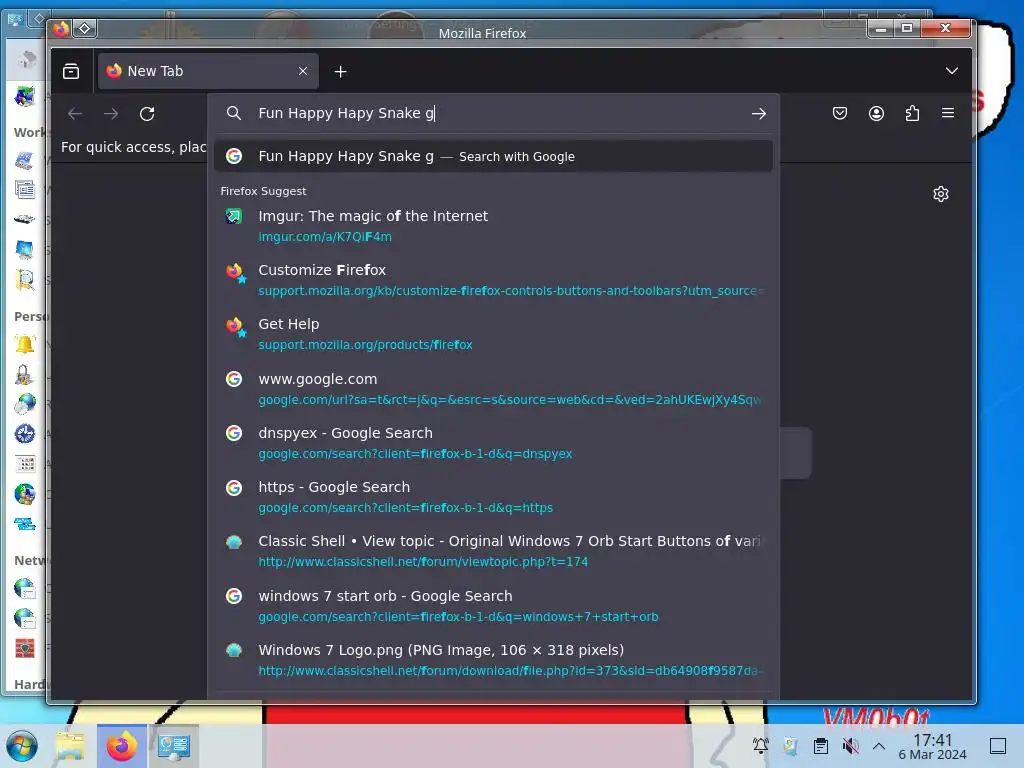Close the New Tab tab
The image size is (1024, 768).
pyautogui.click(x=303, y=71)
